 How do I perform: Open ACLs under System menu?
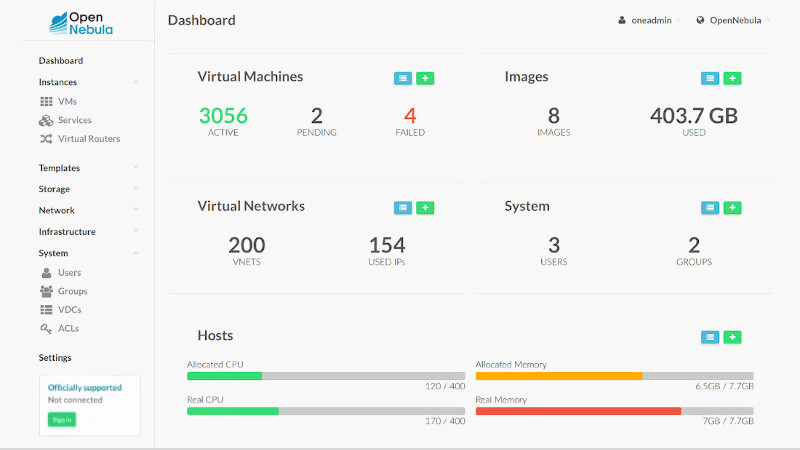click(x=68, y=329)
